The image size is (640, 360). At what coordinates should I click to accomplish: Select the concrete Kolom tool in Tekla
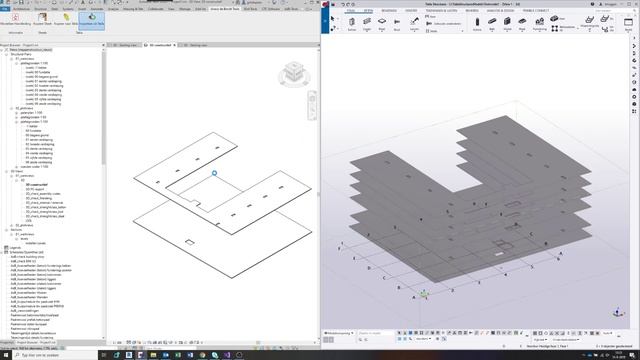click(477, 24)
